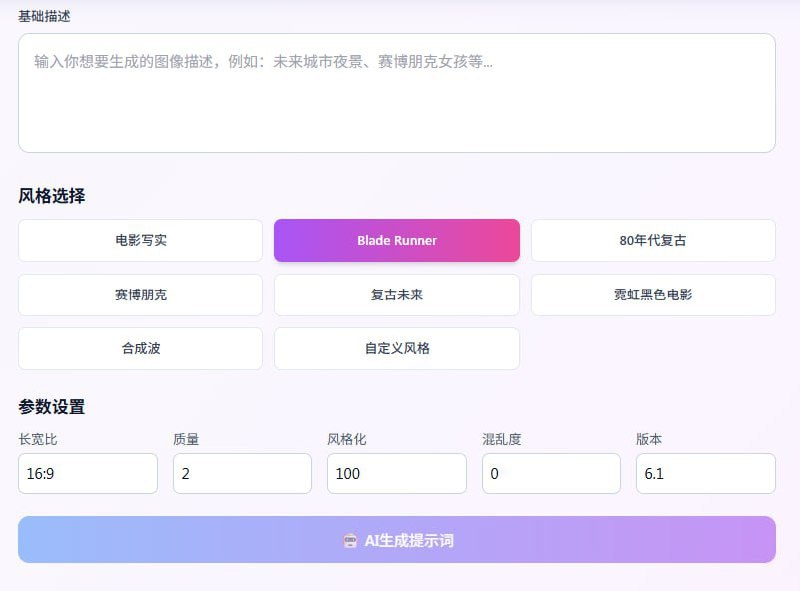This screenshot has width=800, height=591.
Task: Select the 合成波 style option
Action: (139, 348)
